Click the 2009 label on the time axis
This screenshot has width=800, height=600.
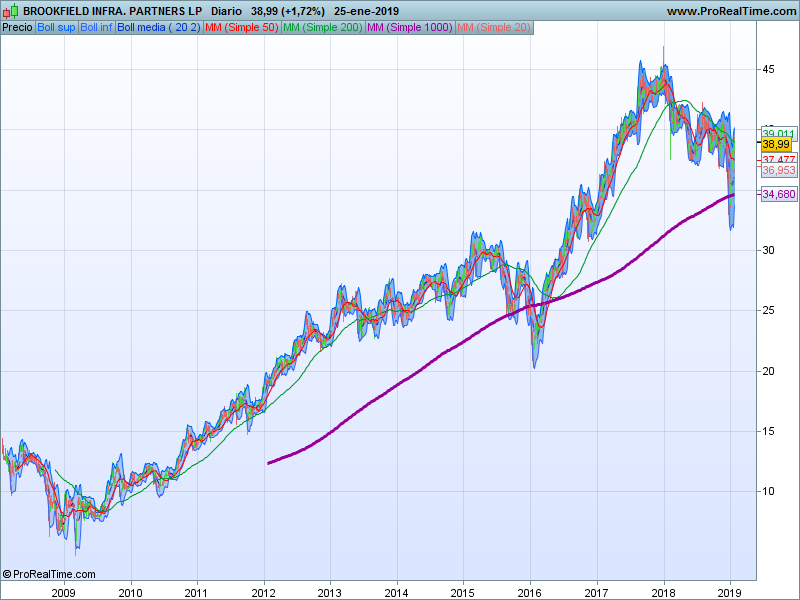[64, 593]
